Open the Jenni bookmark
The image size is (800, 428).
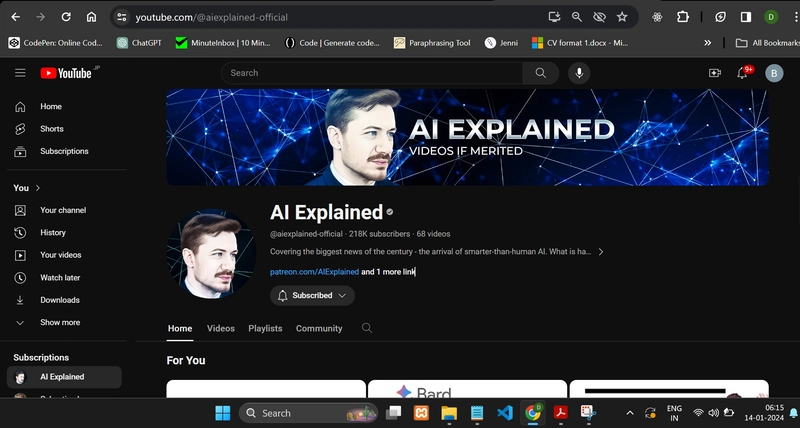tap(502, 43)
